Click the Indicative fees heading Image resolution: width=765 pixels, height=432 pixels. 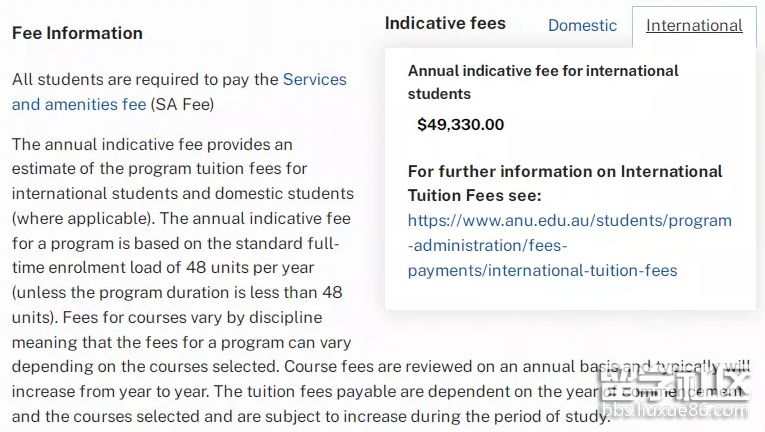[445, 23]
